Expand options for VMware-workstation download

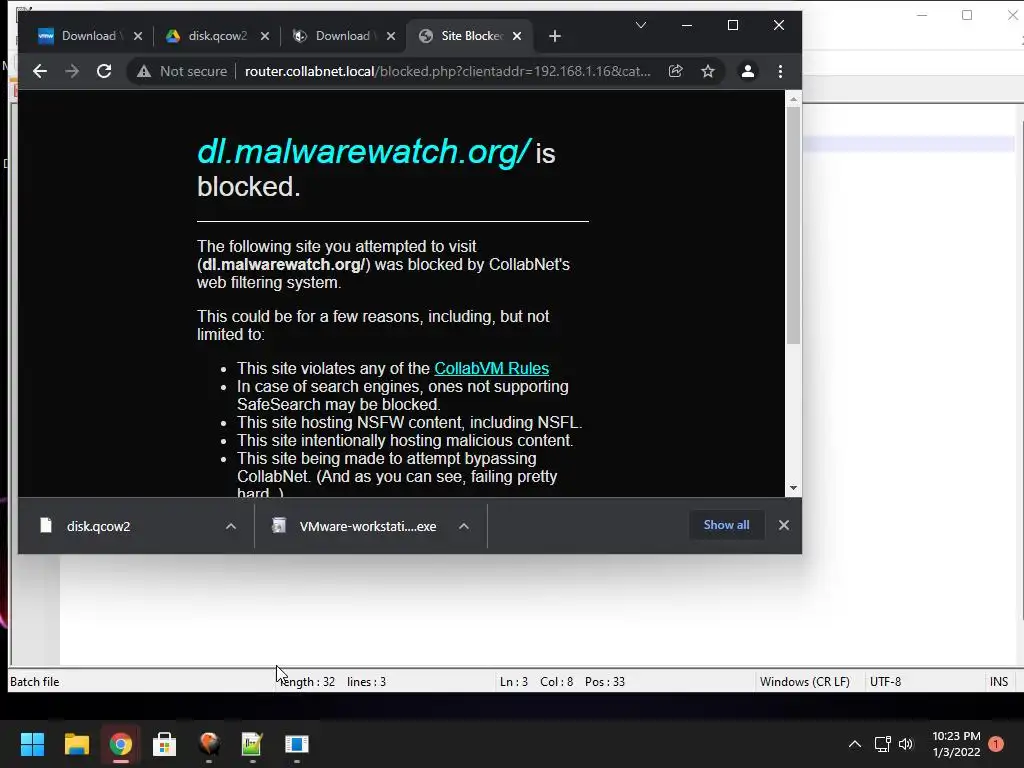[464, 526]
